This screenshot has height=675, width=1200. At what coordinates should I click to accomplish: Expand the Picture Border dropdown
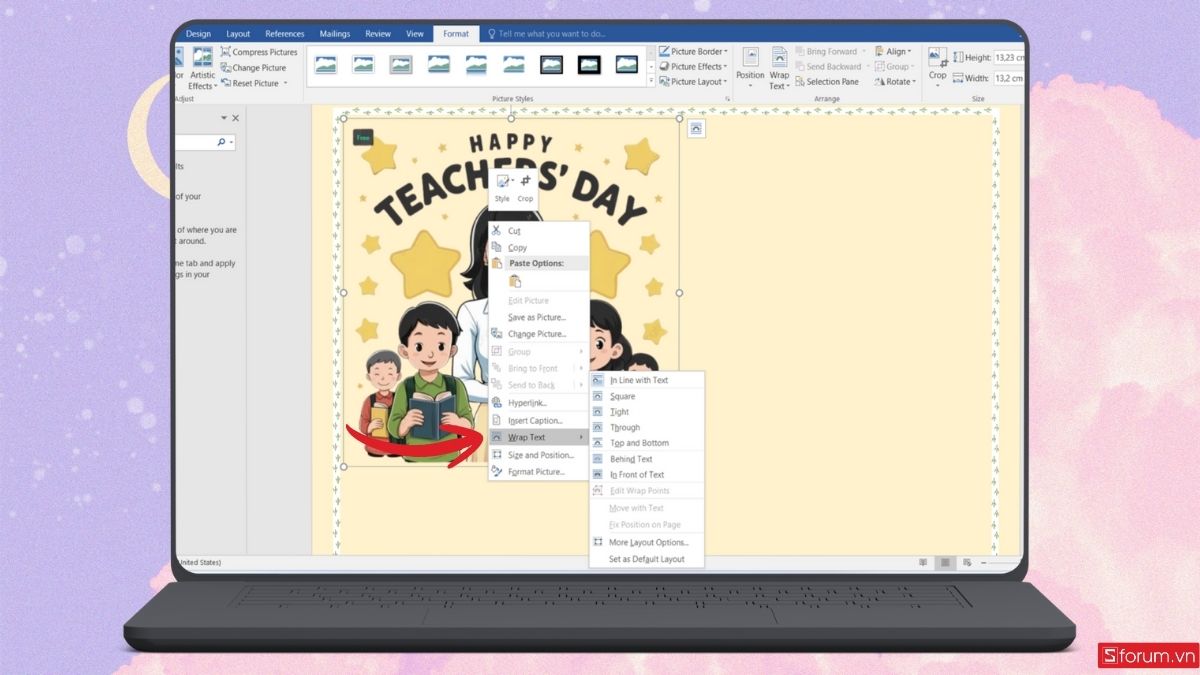click(x=726, y=52)
